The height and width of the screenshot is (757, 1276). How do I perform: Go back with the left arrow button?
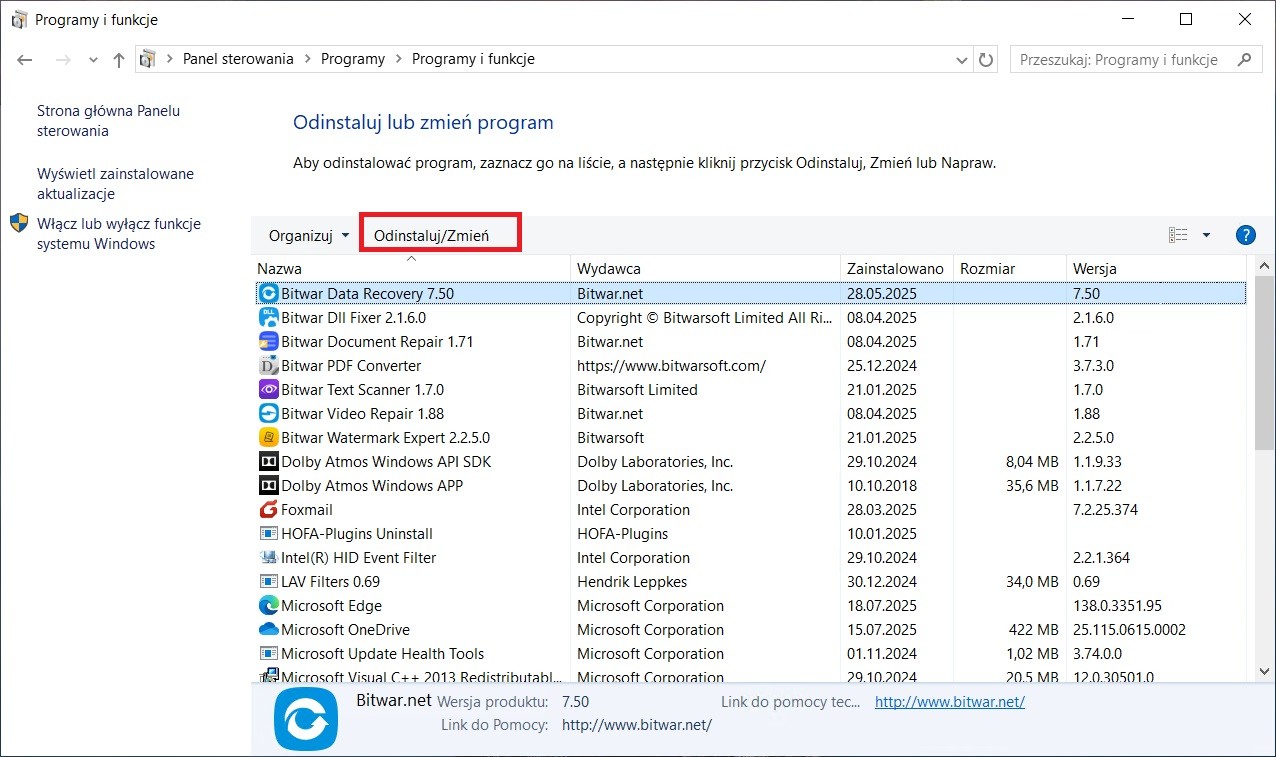pyautogui.click(x=25, y=60)
